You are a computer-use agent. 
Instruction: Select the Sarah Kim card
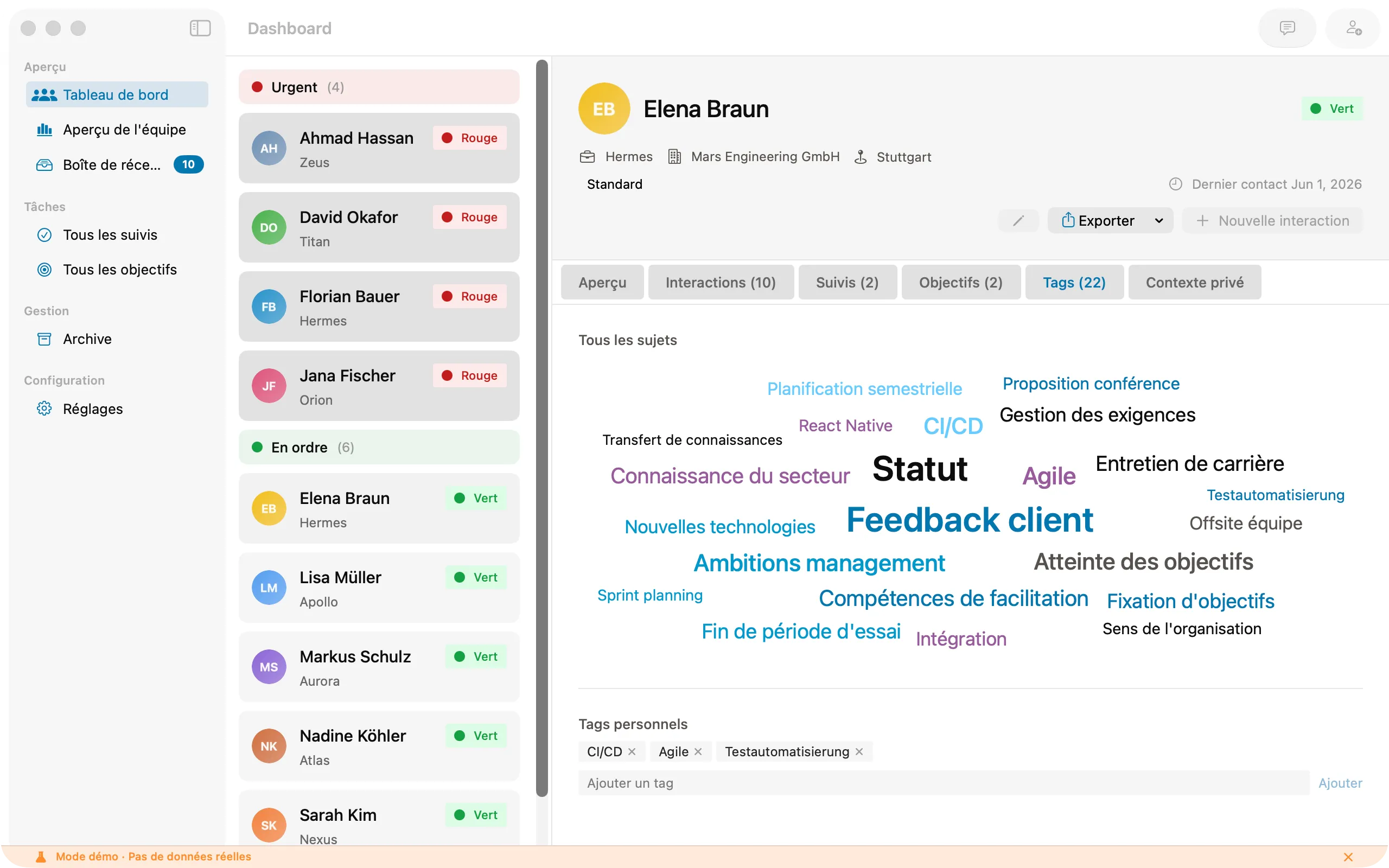click(x=379, y=818)
